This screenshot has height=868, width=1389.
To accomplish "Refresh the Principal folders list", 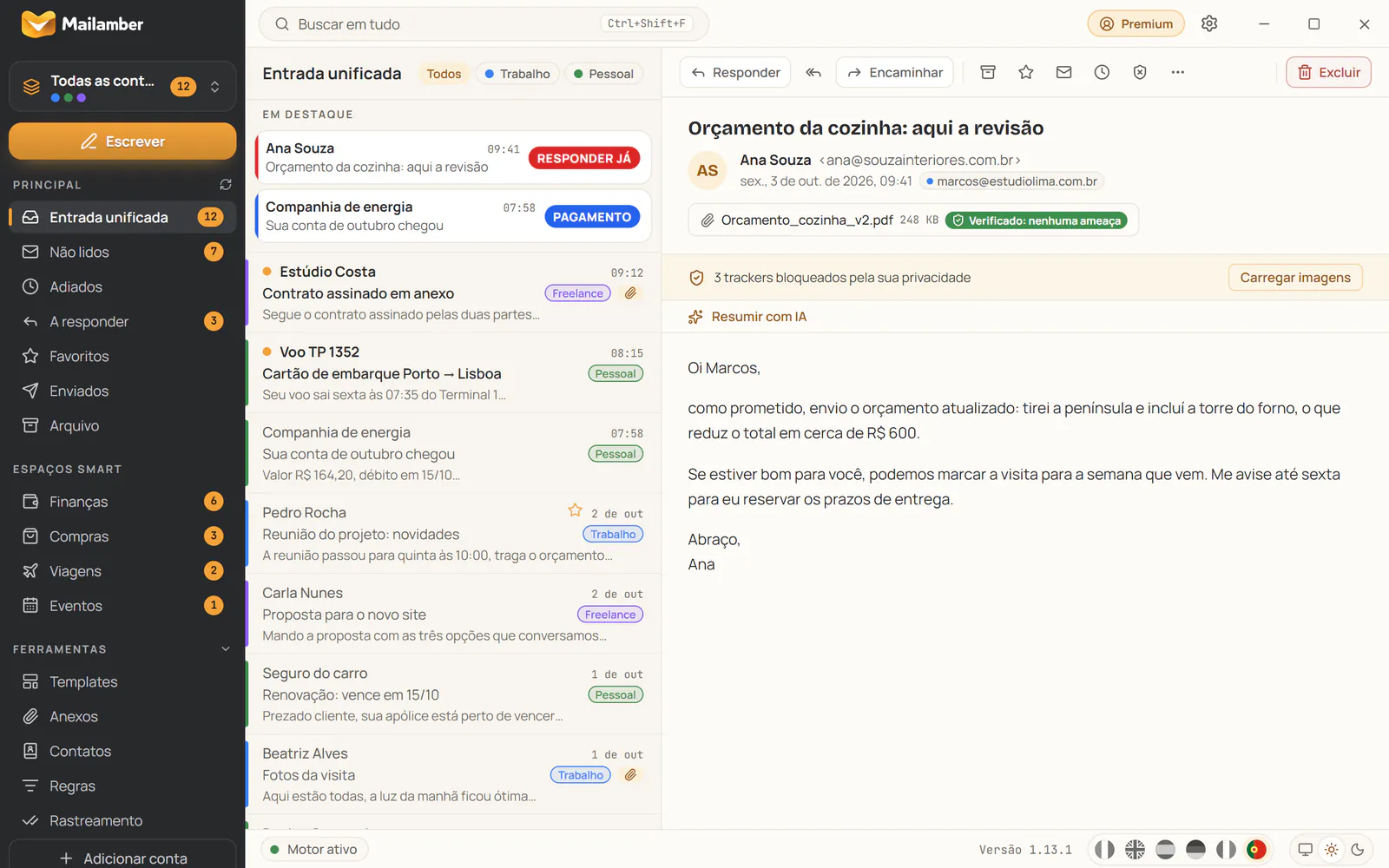I will (226, 185).
